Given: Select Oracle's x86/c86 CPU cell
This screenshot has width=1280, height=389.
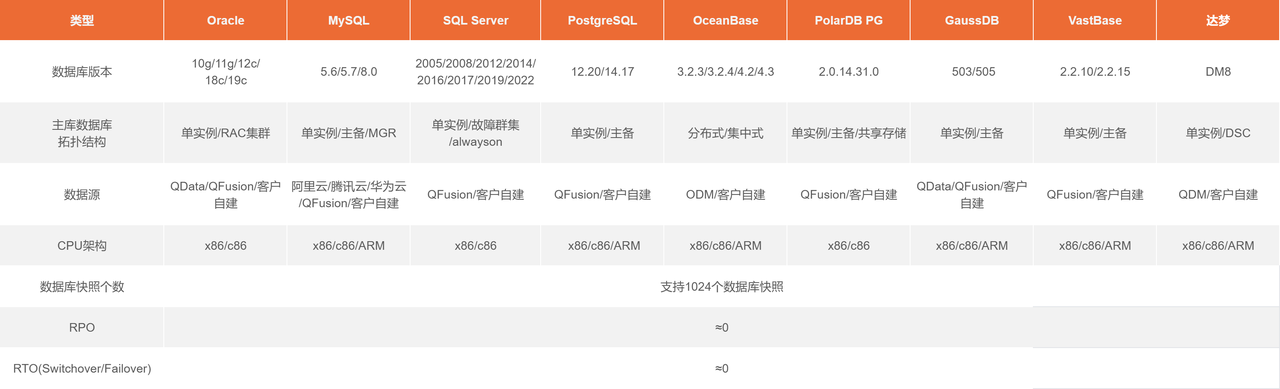Looking at the screenshot, I should [x=225, y=245].
